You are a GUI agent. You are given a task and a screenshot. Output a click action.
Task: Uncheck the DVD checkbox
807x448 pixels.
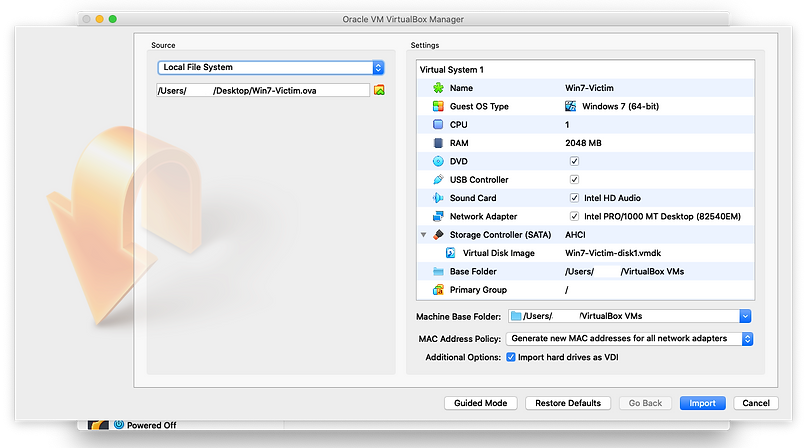(574, 161)
